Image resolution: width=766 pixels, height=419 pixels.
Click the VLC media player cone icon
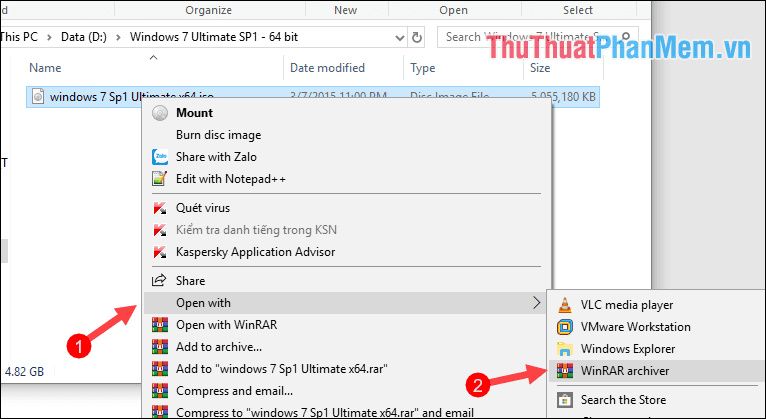point(564,305)
